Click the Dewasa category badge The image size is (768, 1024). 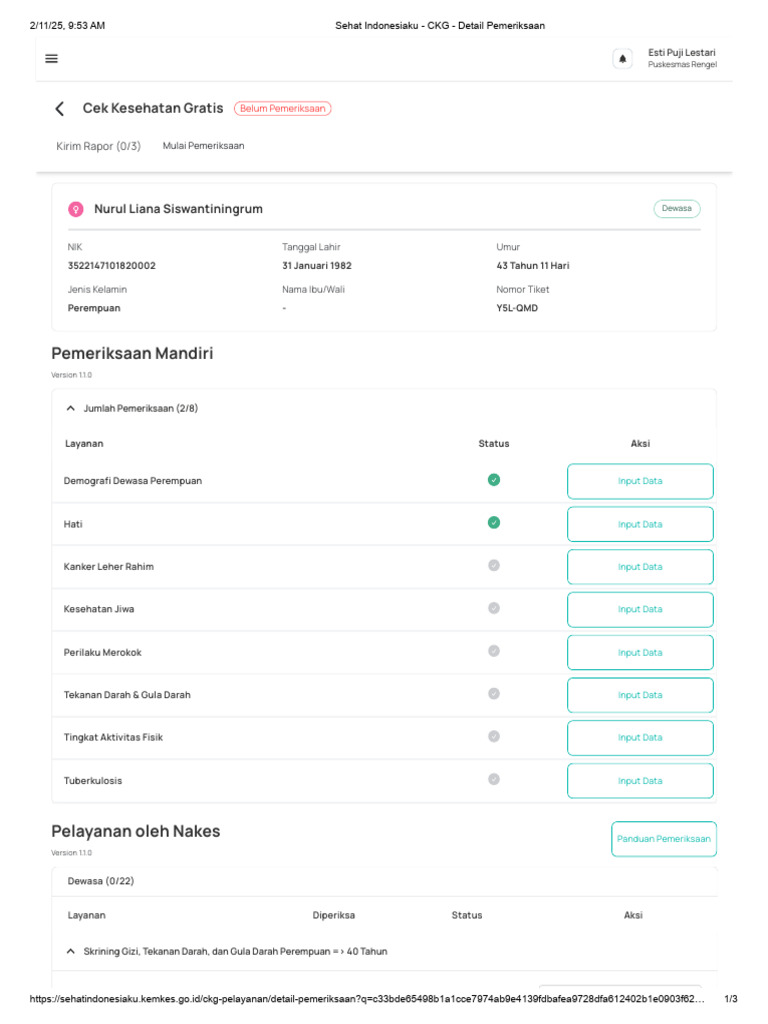(677, 209)
